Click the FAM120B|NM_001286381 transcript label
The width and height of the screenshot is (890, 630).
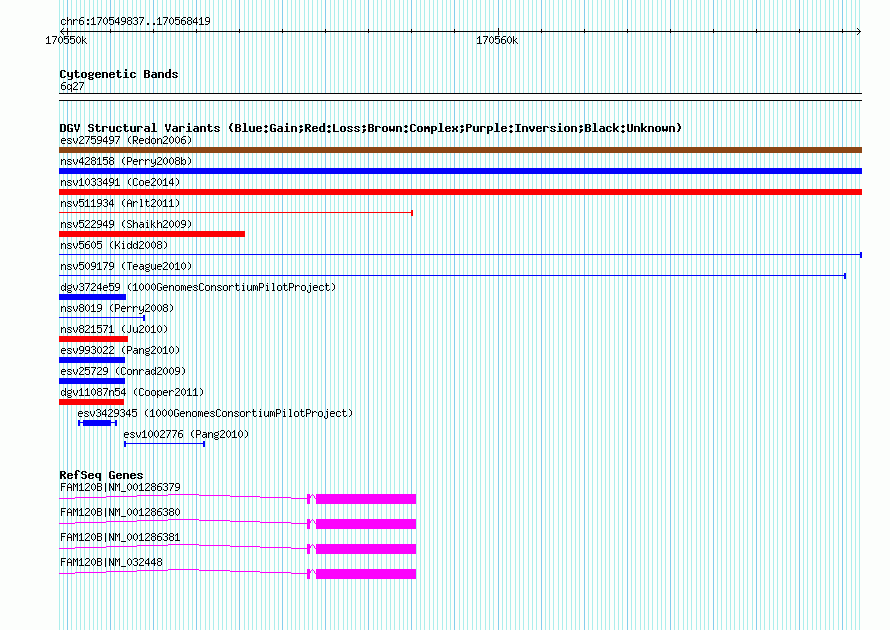coord(120,537)
